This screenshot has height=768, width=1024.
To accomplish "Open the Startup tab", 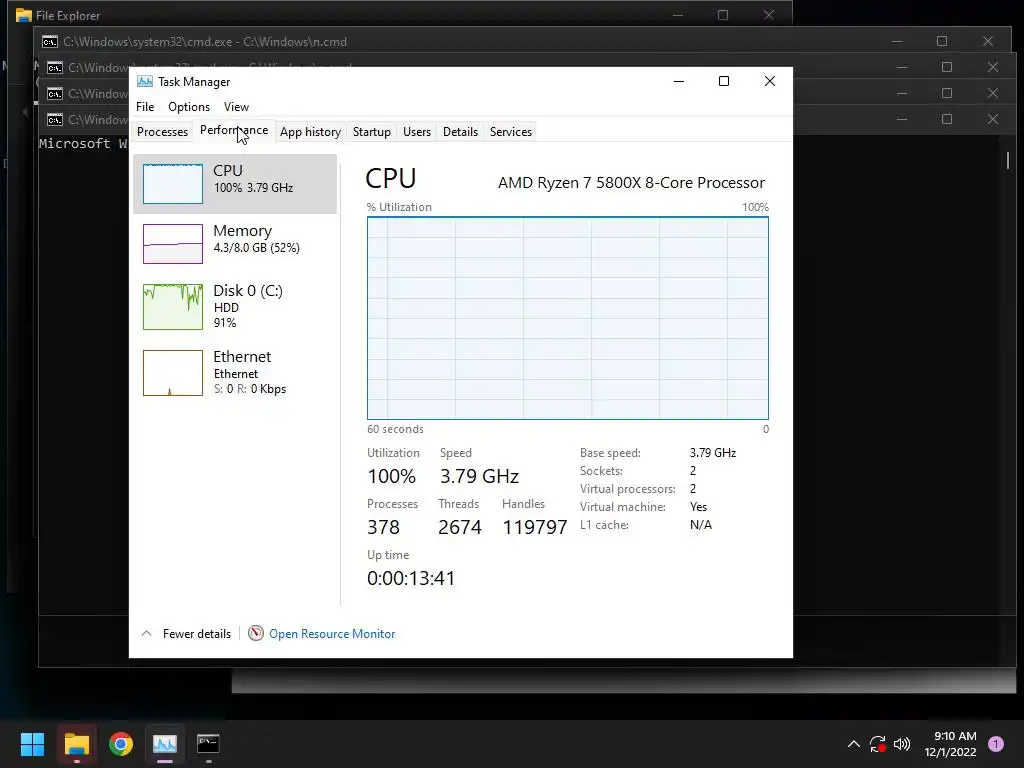I will coord(372,131).
